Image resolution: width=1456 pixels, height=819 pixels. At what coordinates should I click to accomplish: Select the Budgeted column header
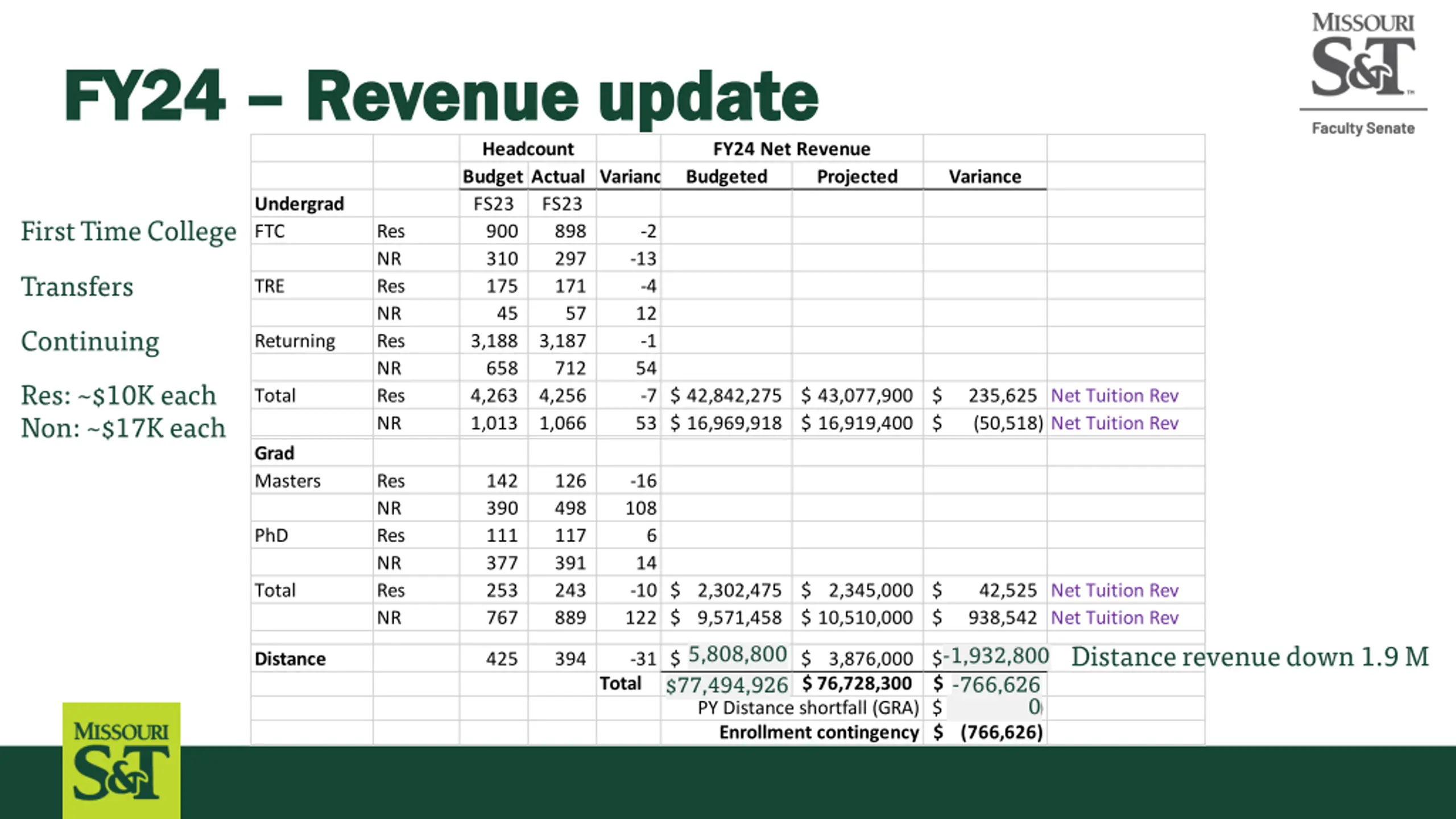[x=726, y=176]
